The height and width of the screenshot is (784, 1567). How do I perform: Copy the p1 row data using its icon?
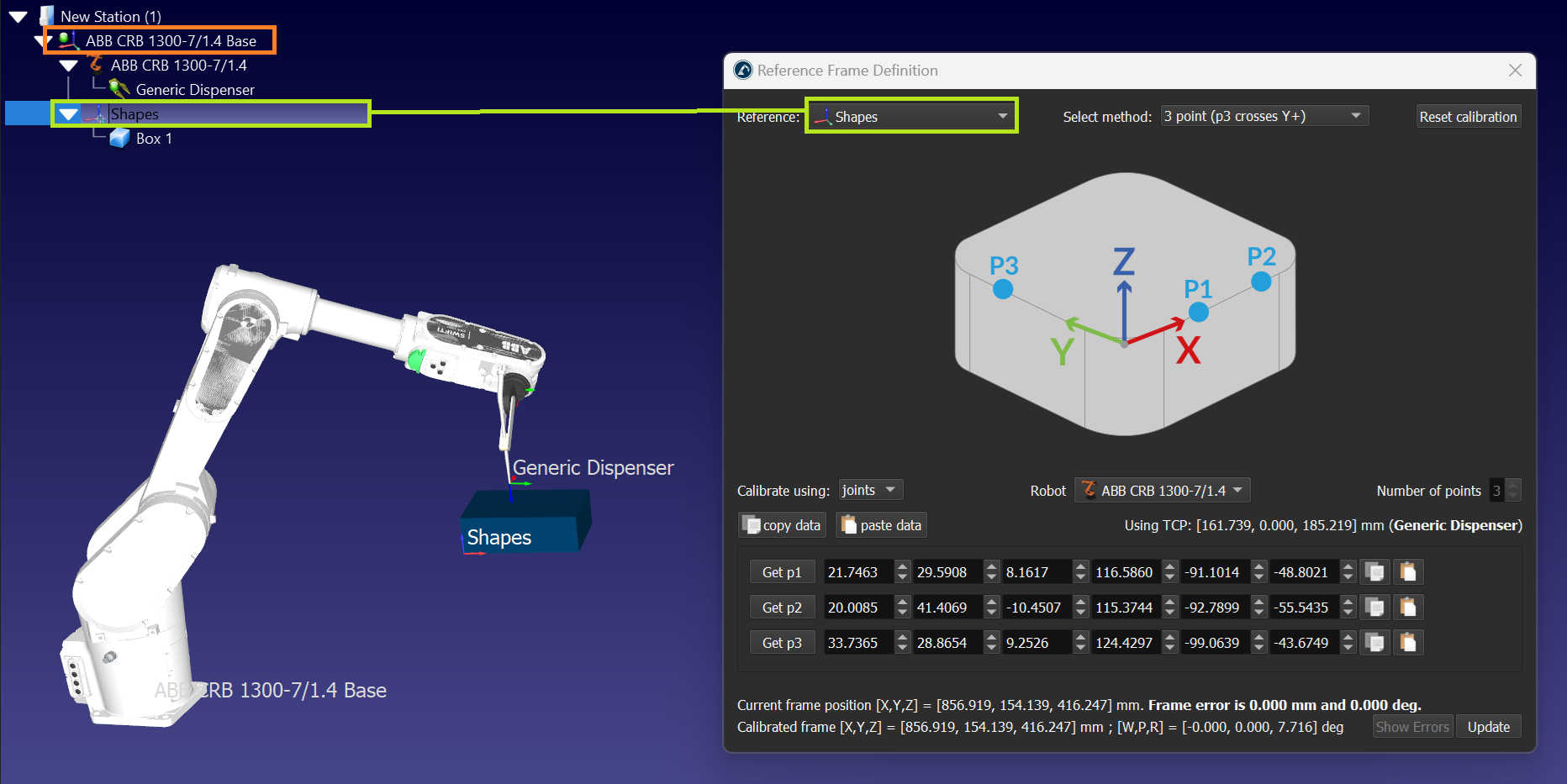pos(1375,572)
